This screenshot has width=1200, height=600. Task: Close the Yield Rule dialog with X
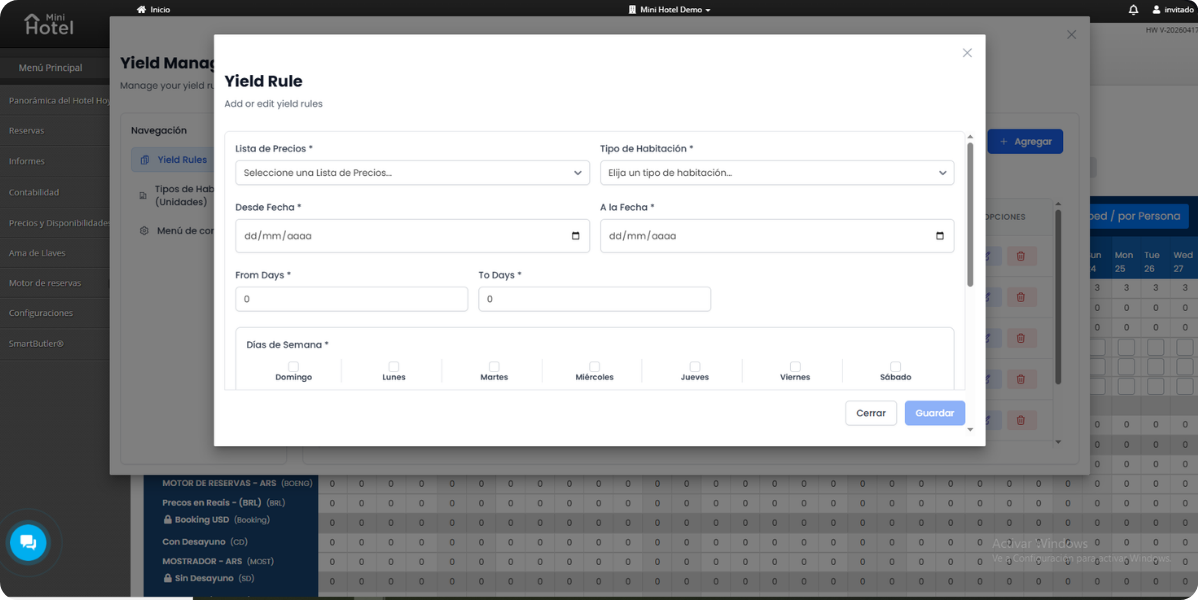[x=967, y=53]
